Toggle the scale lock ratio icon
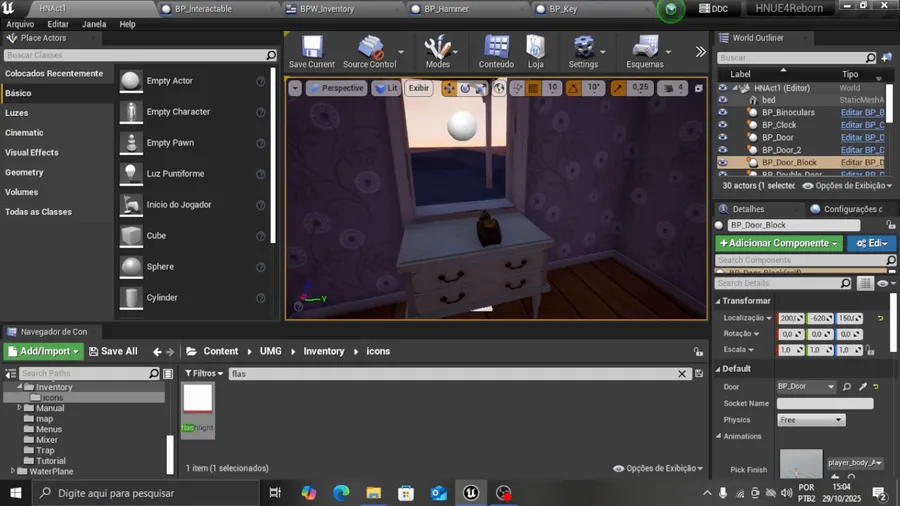 click(870, 350)
